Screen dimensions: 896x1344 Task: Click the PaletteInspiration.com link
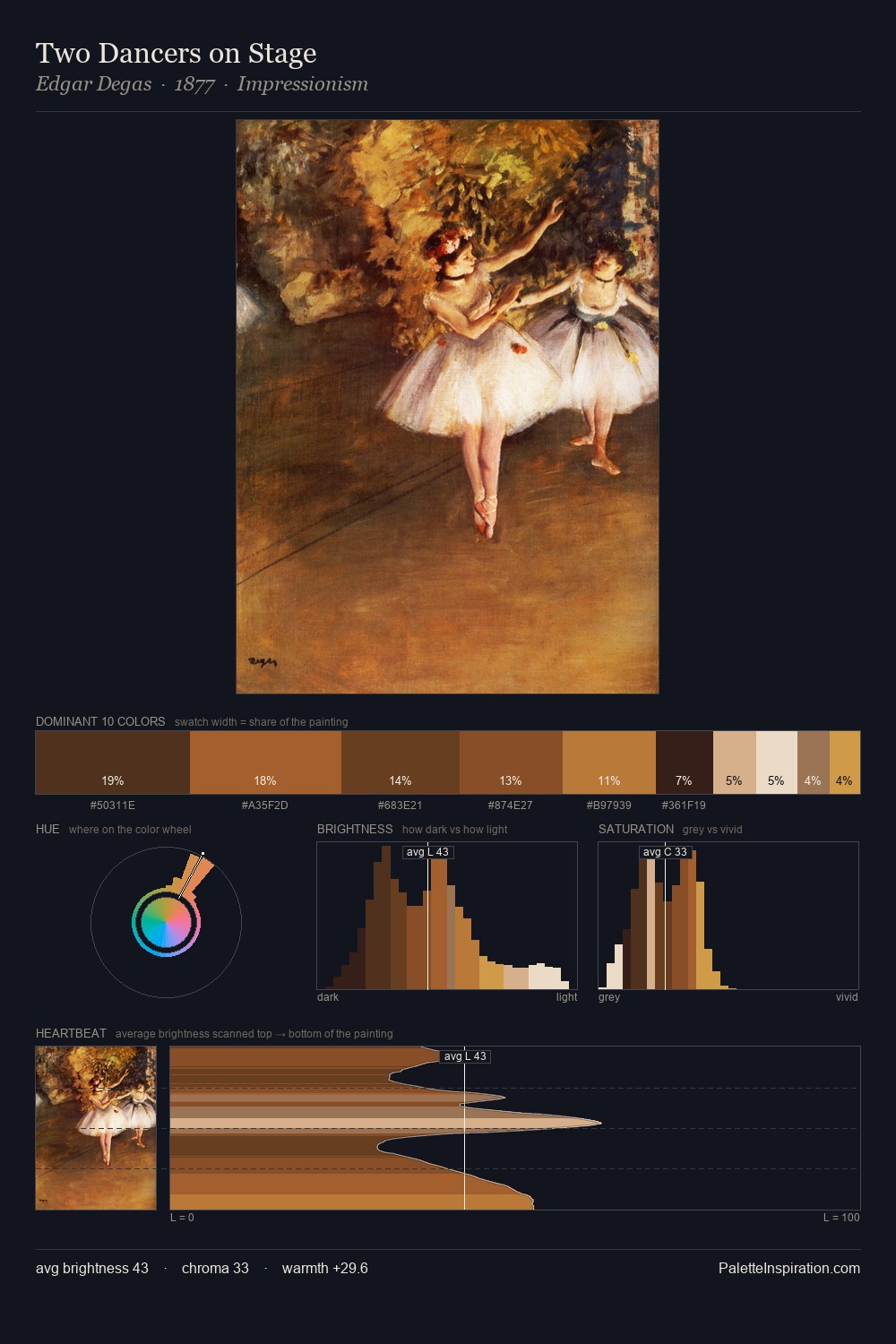tap(789, 1268)
